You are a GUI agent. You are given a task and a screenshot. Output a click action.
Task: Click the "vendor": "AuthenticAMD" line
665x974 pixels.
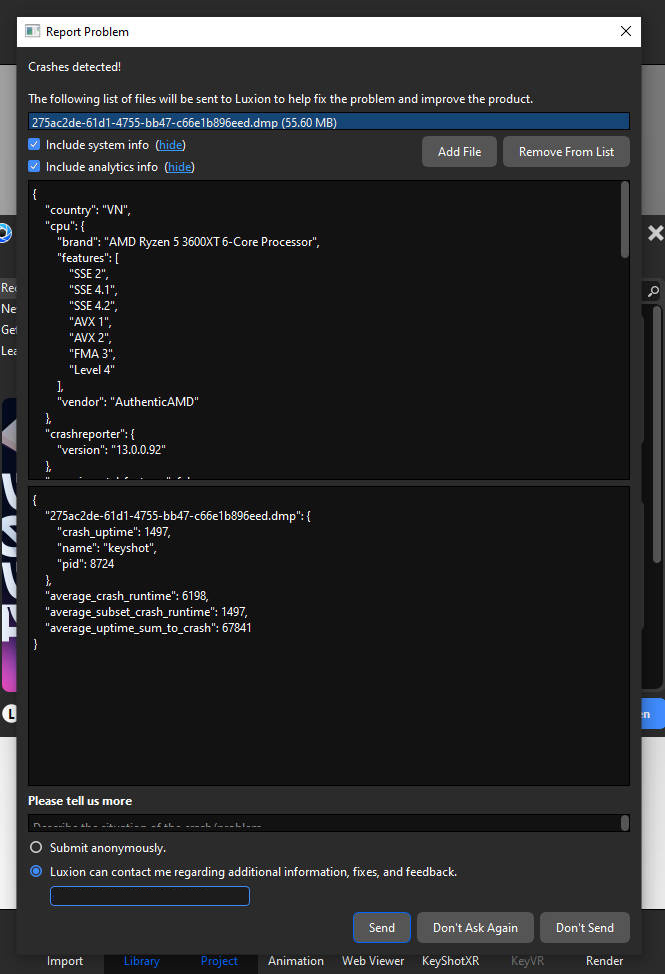pos(127,401)
